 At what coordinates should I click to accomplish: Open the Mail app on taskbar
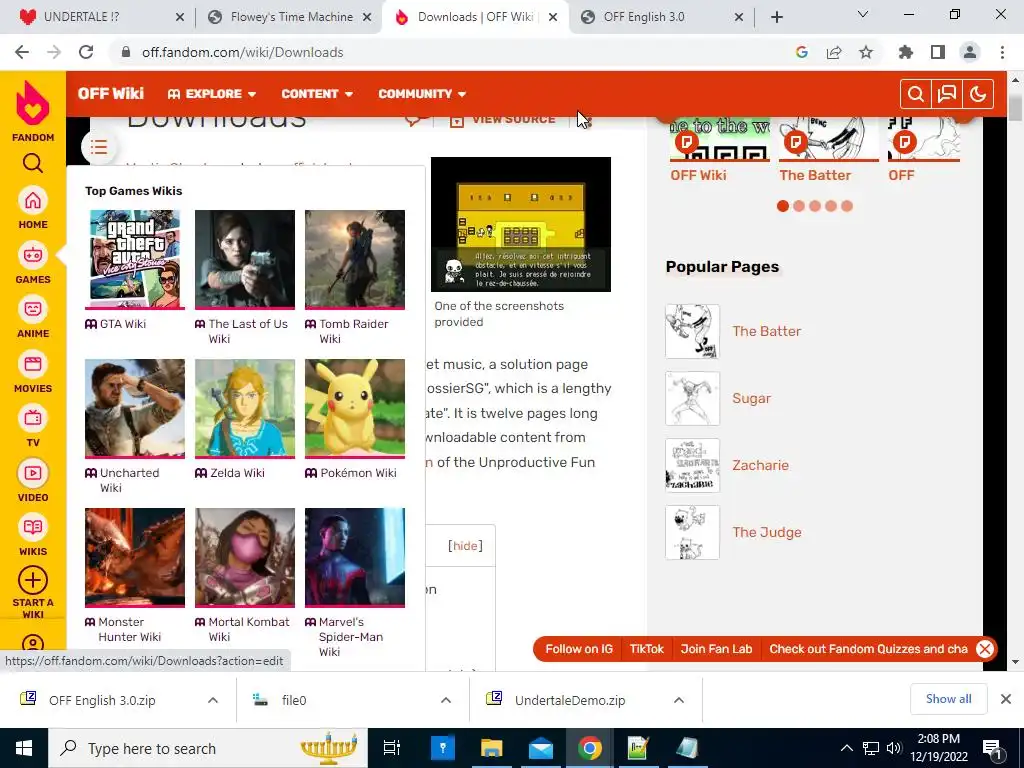[x=541, y=748]
